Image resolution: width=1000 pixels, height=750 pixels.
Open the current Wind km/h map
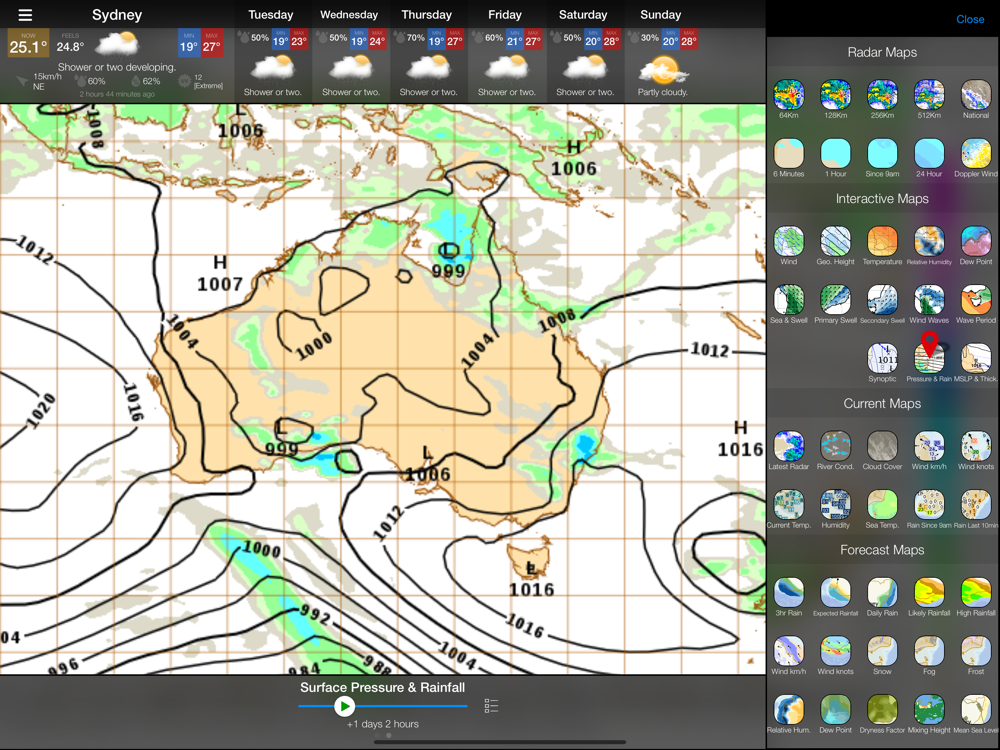tap(929, 446)
